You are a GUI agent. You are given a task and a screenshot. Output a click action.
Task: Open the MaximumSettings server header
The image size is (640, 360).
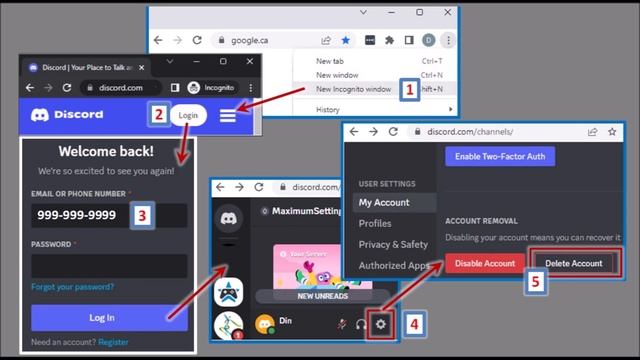pyautogui.click(x=302, y=211)
